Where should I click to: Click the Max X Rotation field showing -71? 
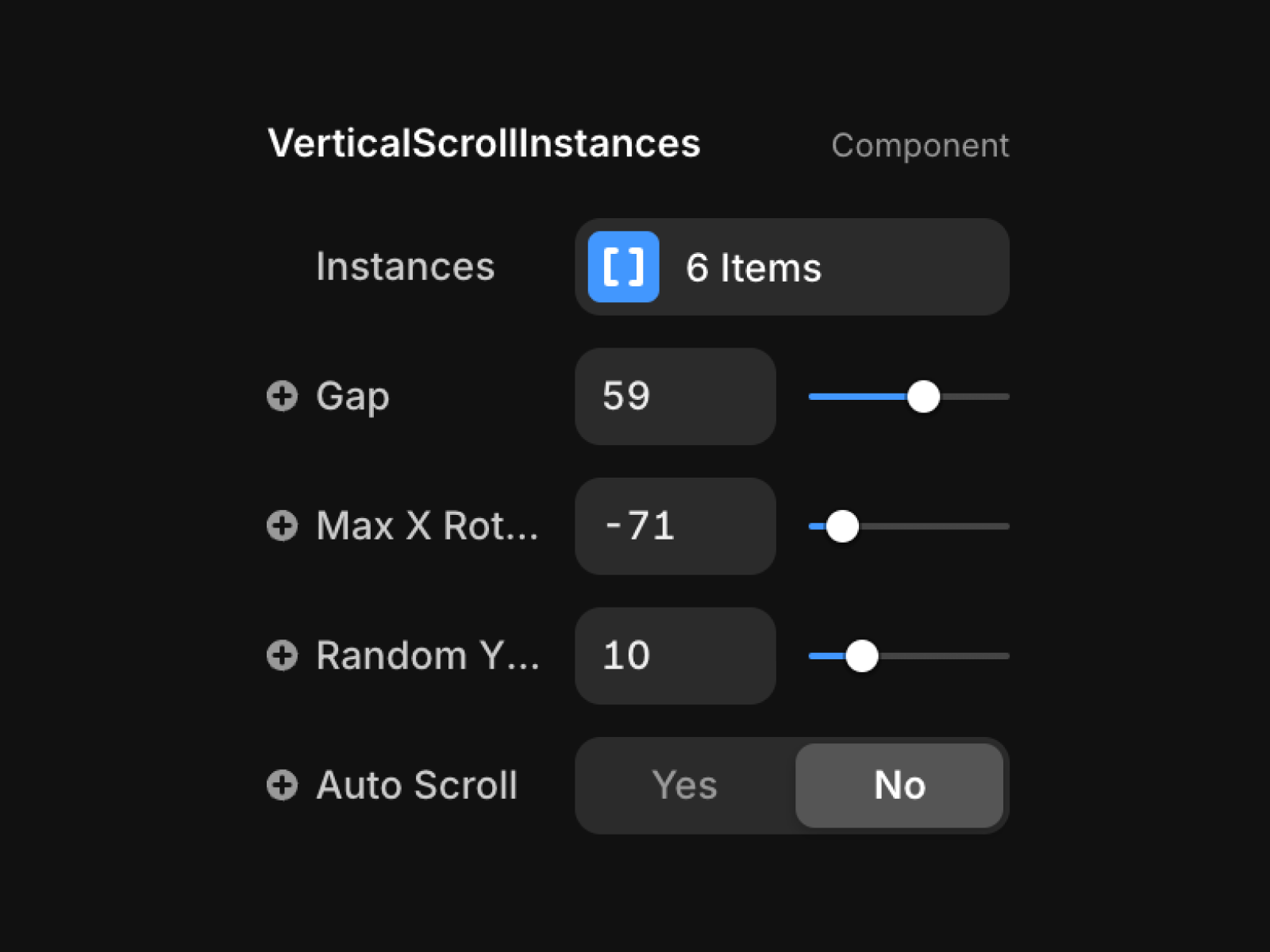pyautogui.click(x=675, y=526)
